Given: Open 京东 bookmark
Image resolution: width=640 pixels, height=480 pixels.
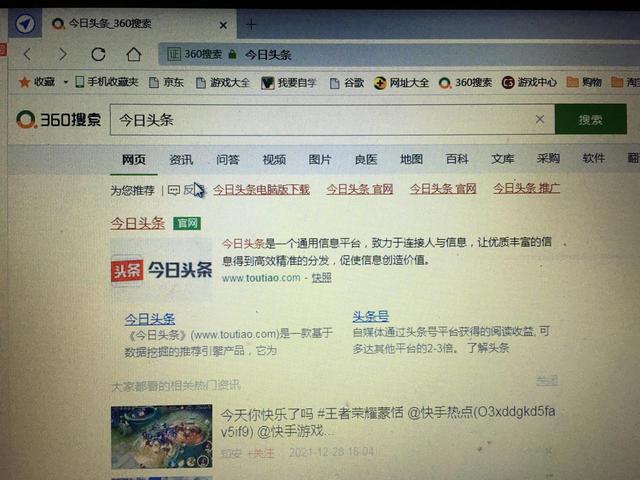Looking at the screenshot, I should pos(167,82).
